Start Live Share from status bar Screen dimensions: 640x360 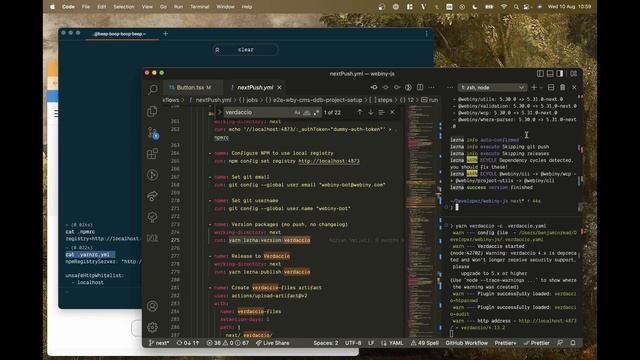coord(272,343)
